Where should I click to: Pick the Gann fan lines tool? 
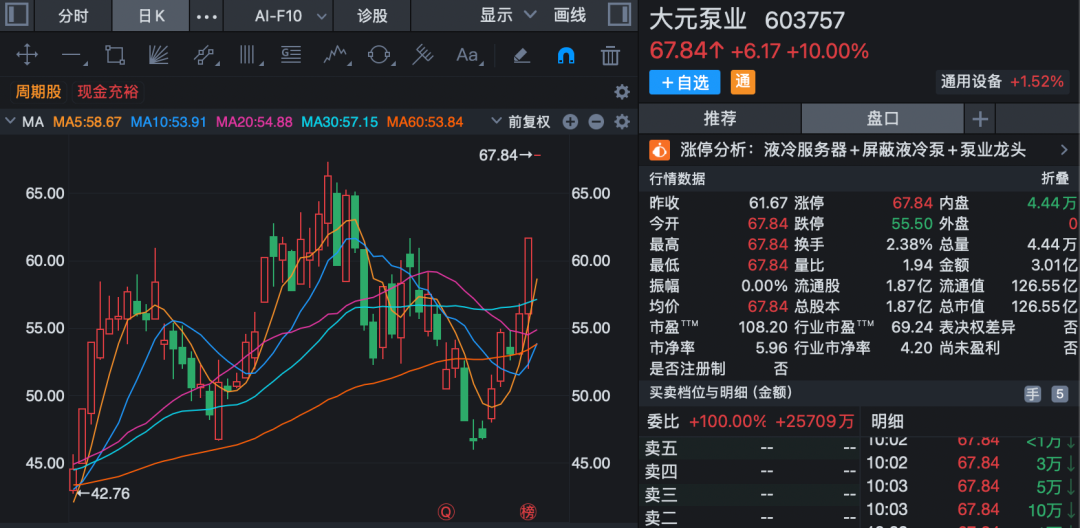159,54
